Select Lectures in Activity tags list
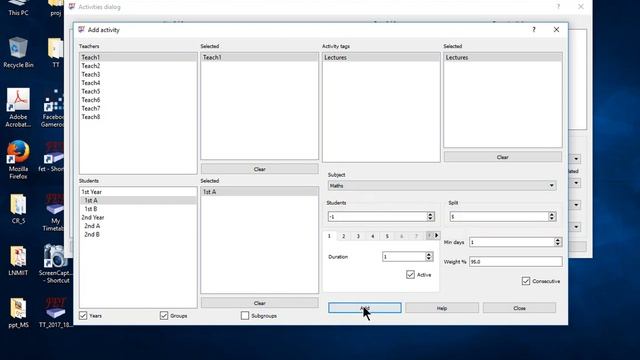Image resolution: width=640 pixels, height=360 pixels. coord(381,58)
